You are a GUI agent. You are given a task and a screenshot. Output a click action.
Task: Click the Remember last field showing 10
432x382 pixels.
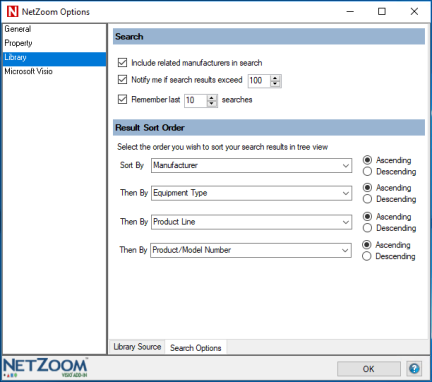click(x=196, y=100)
